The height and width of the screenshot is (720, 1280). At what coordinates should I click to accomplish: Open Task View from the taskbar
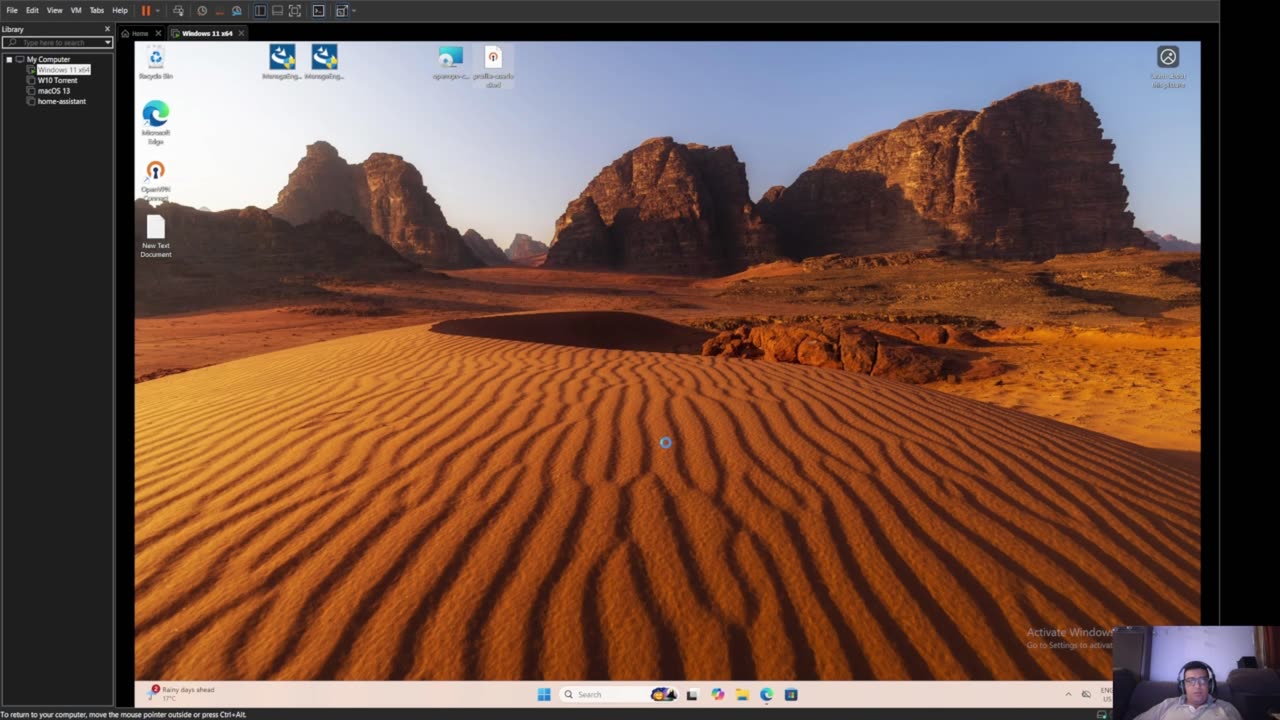(692, 694)
